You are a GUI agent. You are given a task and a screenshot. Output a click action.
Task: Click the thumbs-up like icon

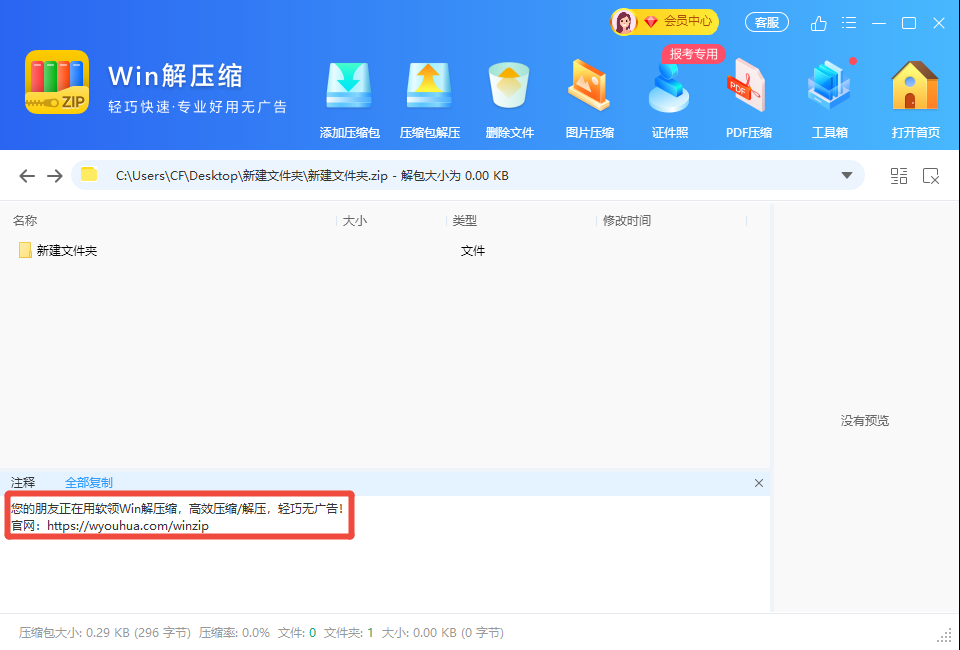pyautogui.click(x=819, y=23)
